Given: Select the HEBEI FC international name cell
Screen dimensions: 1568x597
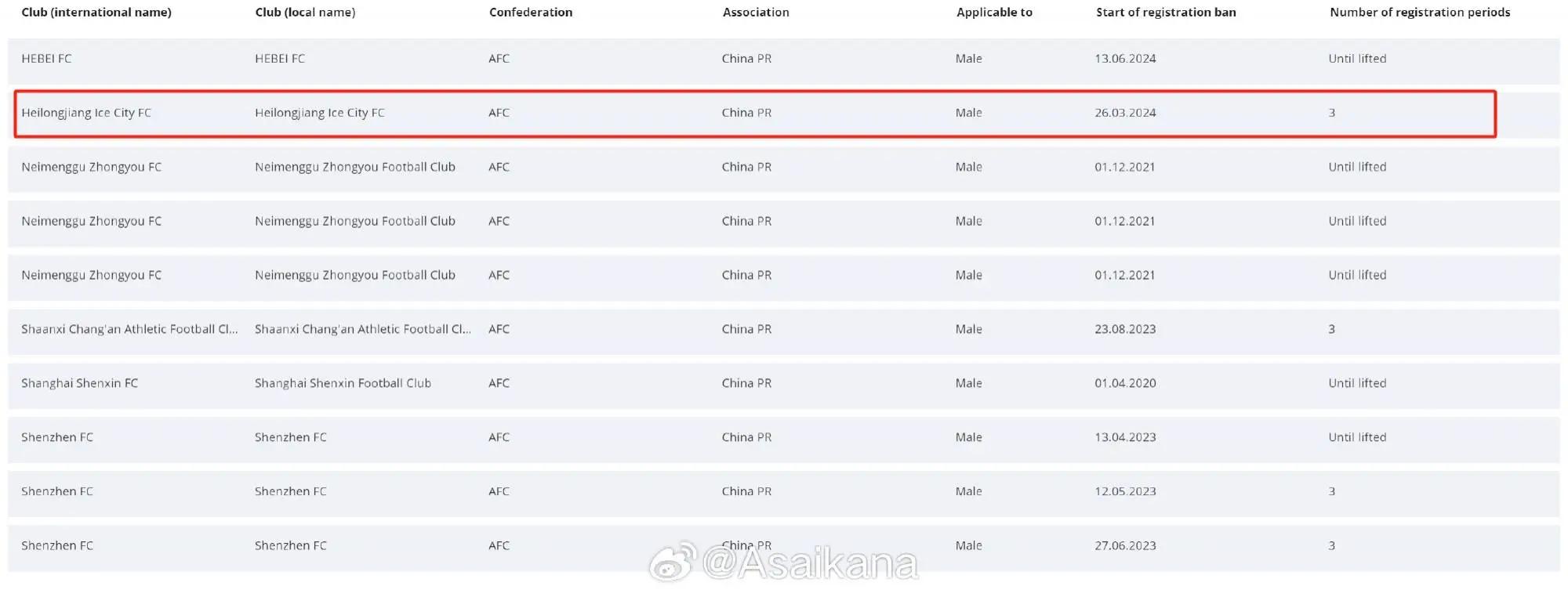Looking at the screenshot, I should pyautogui.click(x=46, y=59).
